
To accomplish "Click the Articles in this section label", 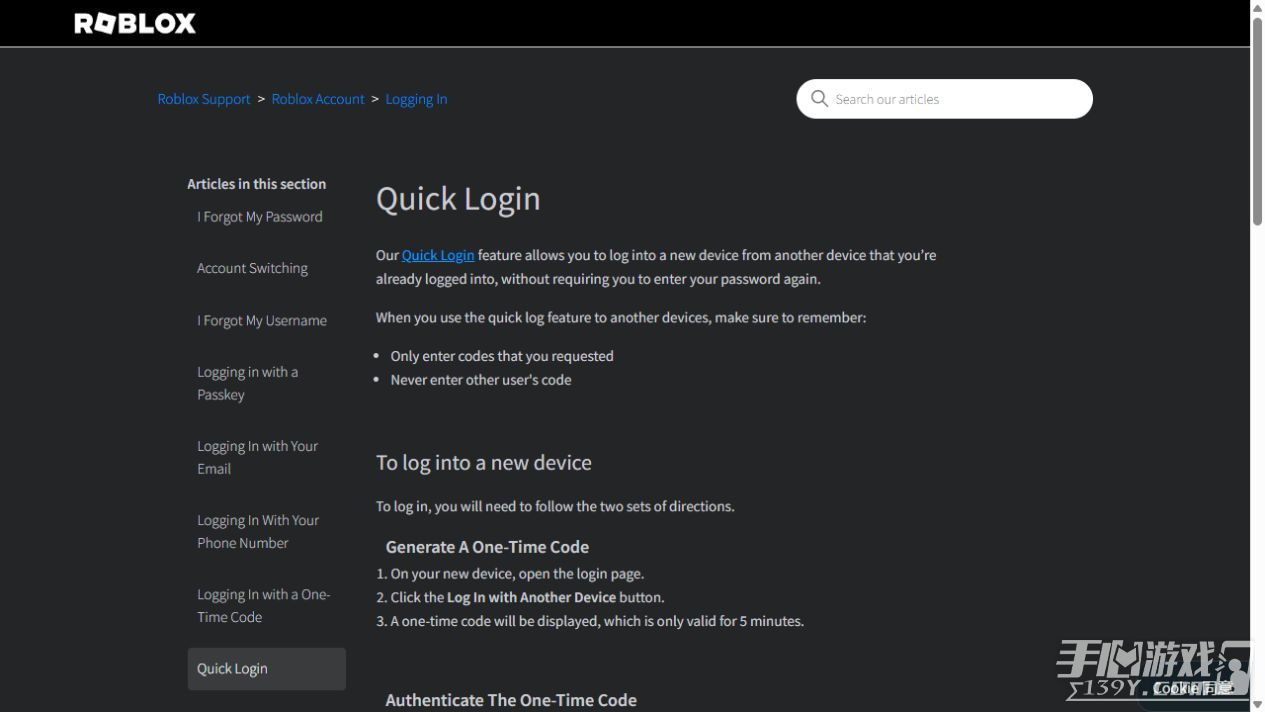I will (257, 184).
